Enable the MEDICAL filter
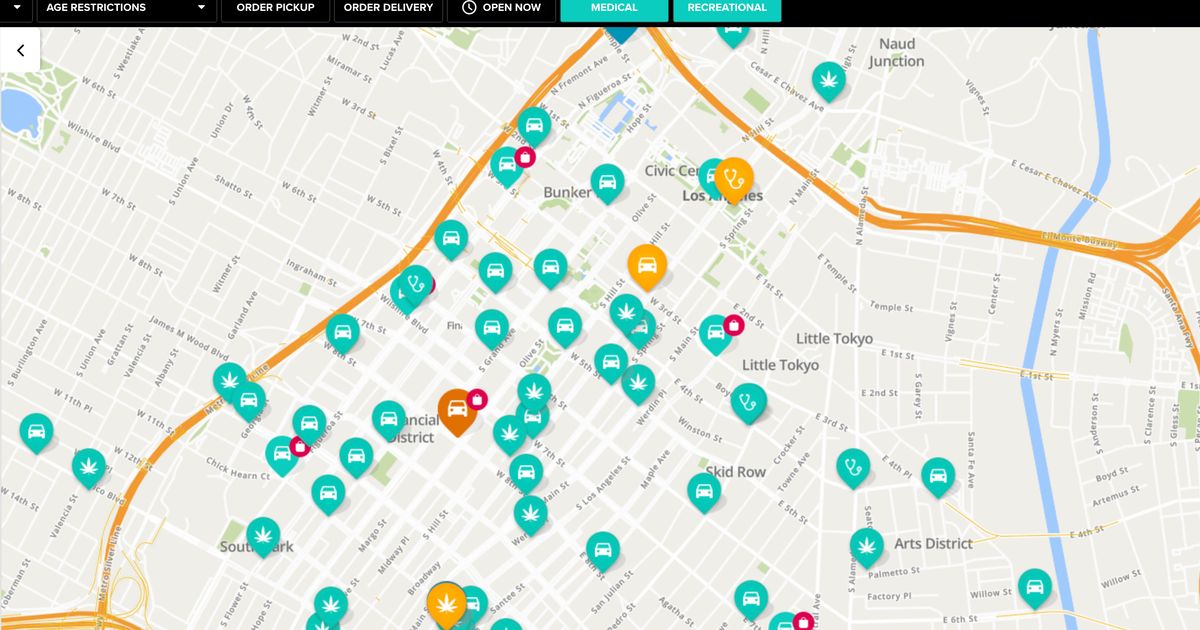The image size is (1200, 630). click(x=613, y=7)
